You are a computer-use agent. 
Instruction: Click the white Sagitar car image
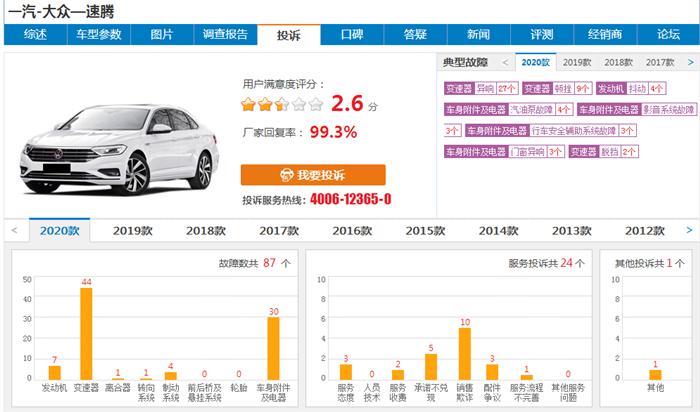(120, 149)
